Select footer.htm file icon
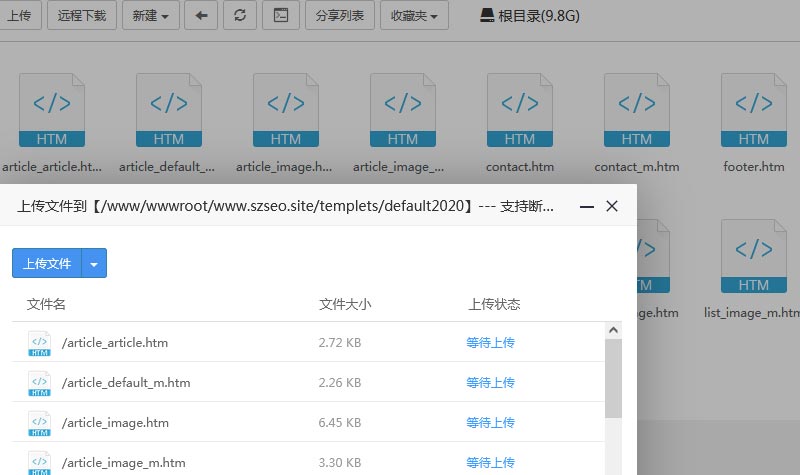 pyautogui.click(x=754, y=110)
